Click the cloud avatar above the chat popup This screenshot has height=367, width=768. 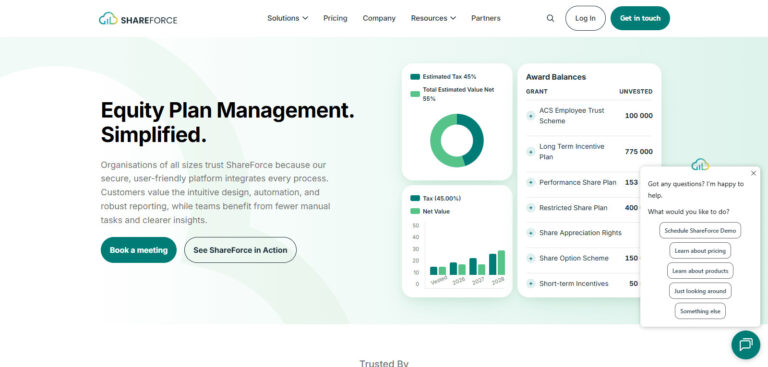700,165
